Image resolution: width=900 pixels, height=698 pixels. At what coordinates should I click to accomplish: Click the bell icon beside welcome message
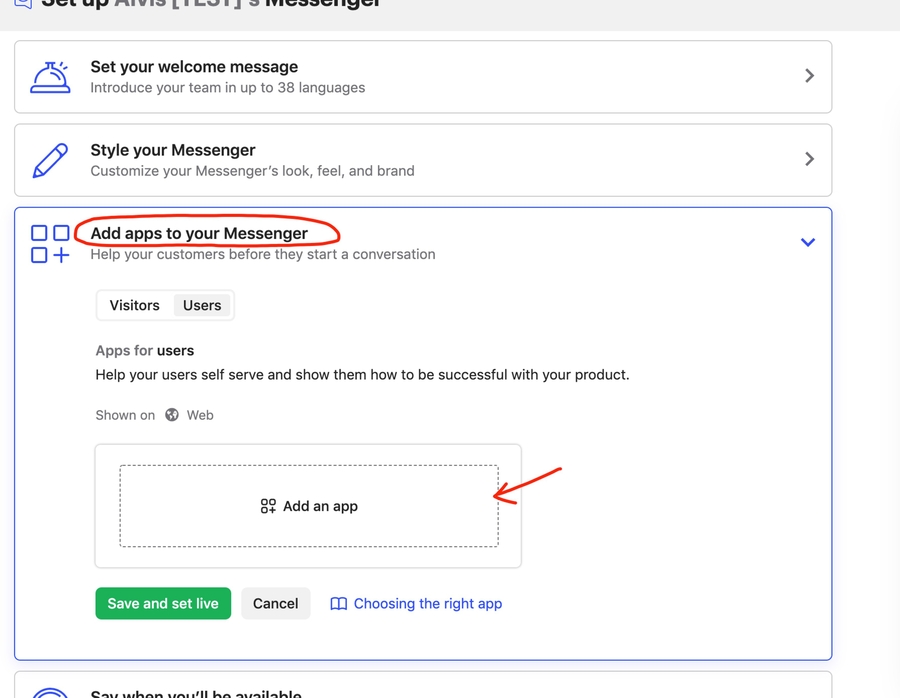coord(50,77)
